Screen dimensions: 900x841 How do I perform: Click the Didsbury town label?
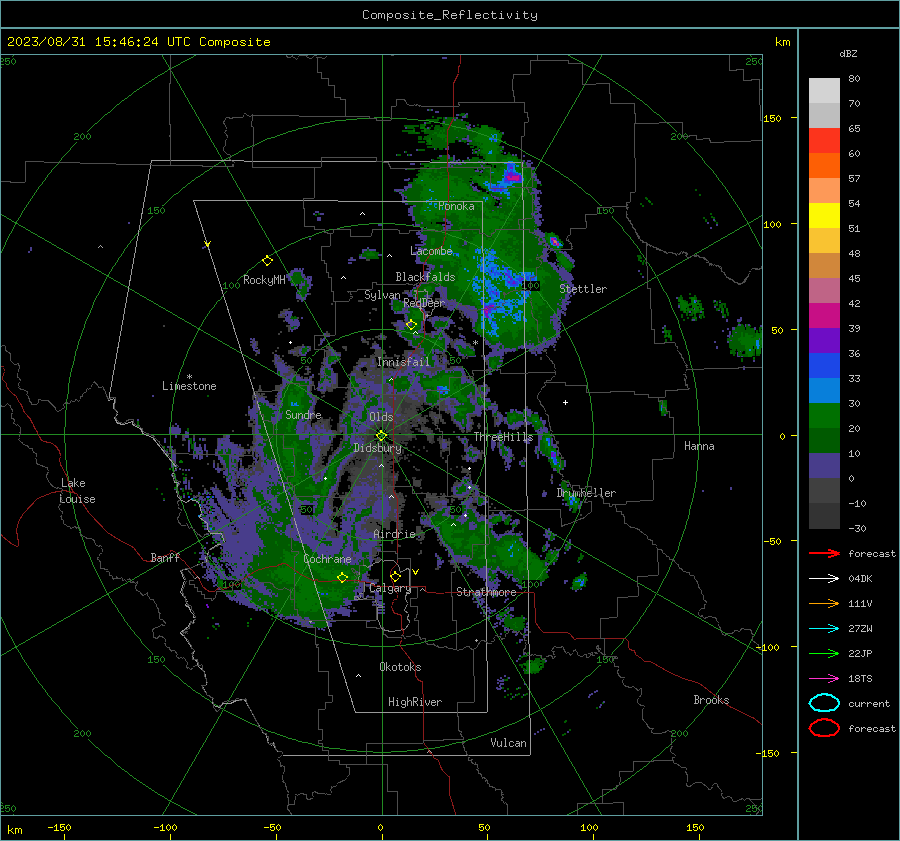[x=378, y=448]
